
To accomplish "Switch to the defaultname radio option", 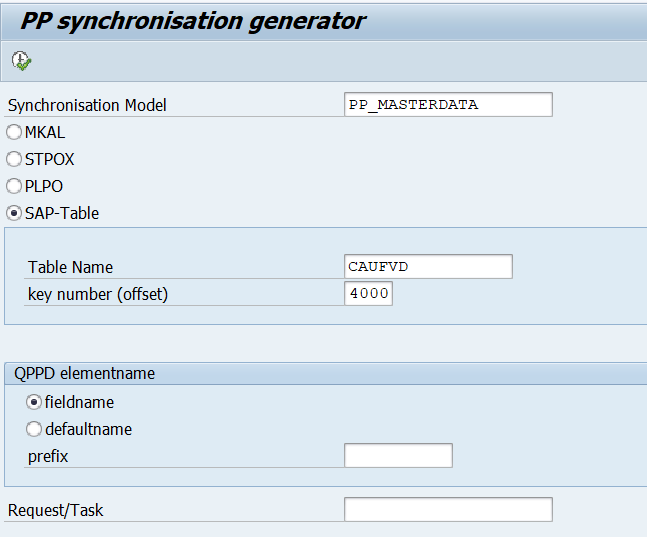I will (35, 429).
